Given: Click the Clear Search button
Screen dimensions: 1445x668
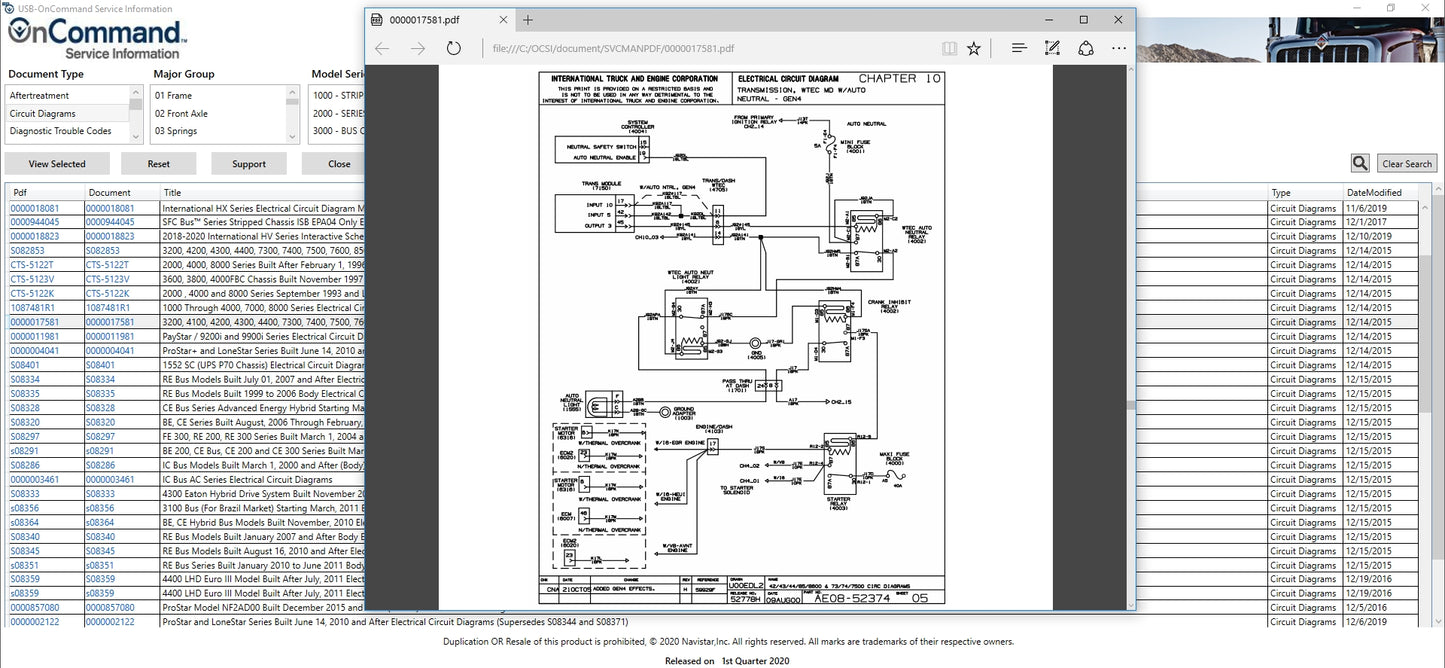Looking at the screenshot, I should pos(1406,162).
